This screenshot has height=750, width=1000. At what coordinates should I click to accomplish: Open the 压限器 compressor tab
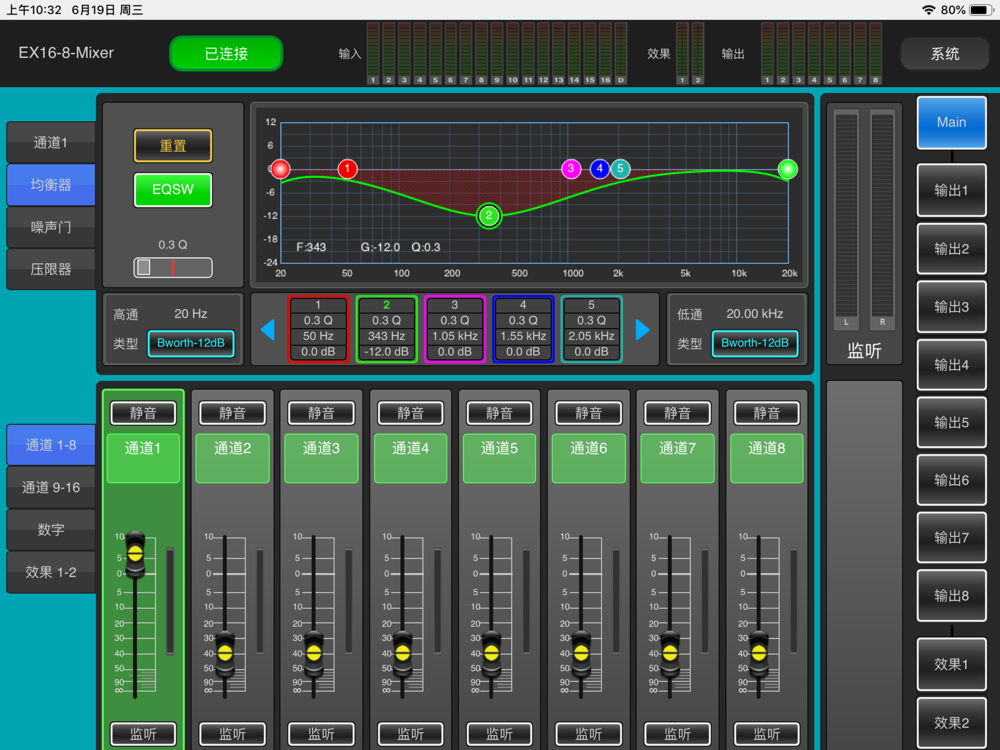(51, 269)
